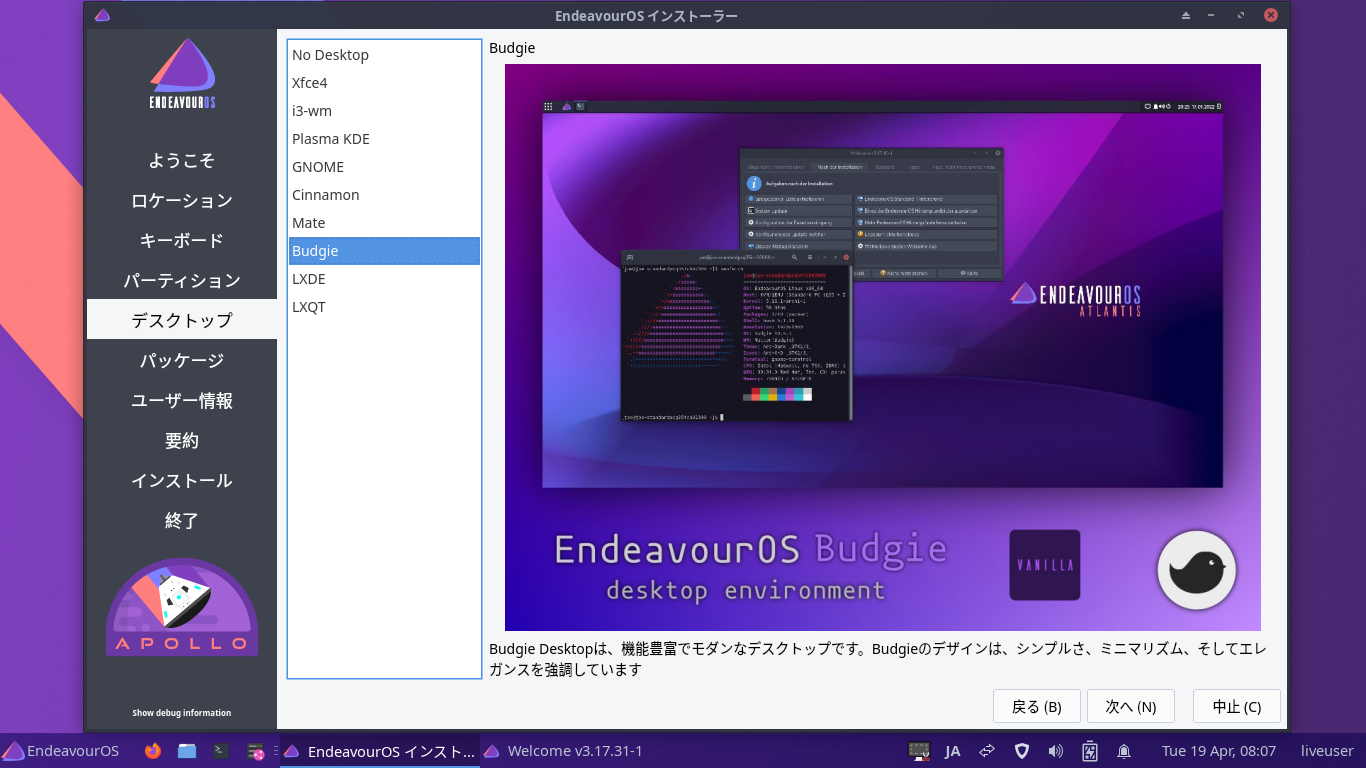Viewport: 1366px width, 768px height.
Task: Choose i3-wm from the list
Action: click(x=384, y=111)
